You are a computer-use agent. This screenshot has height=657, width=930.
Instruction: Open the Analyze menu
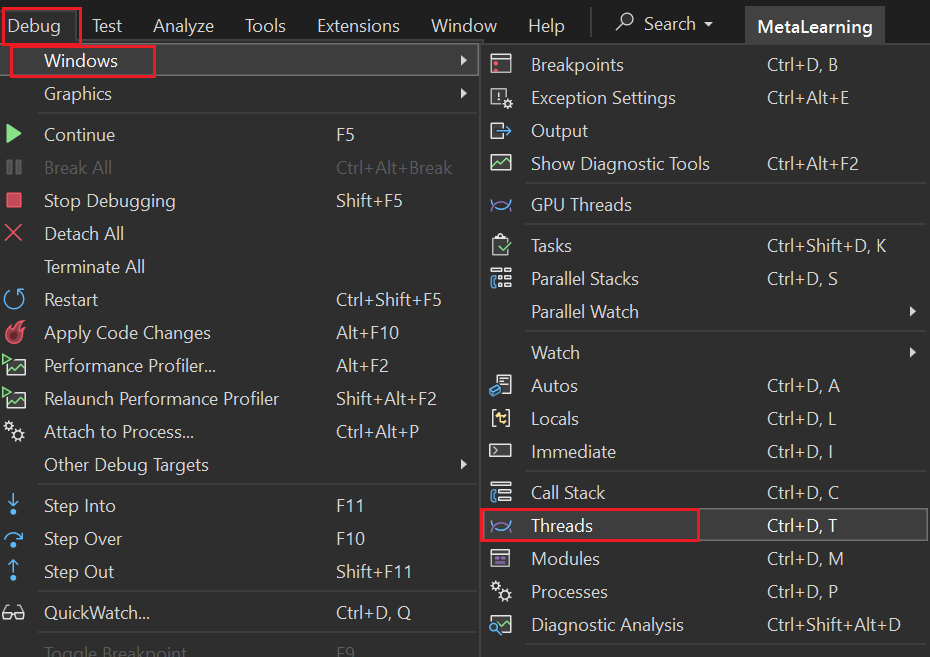point(184,26)
